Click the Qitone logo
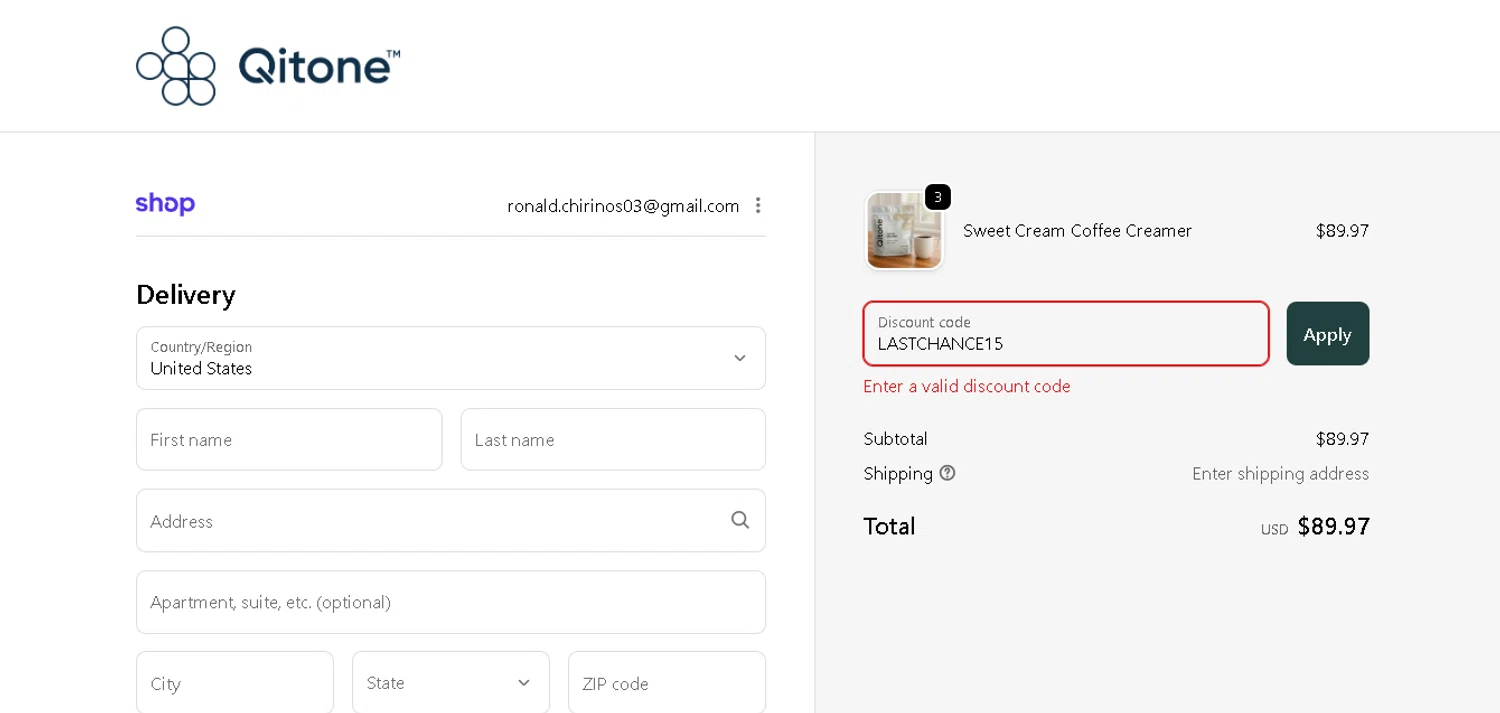The width and height of the screenshot is (1500, 713). [268, 66]
